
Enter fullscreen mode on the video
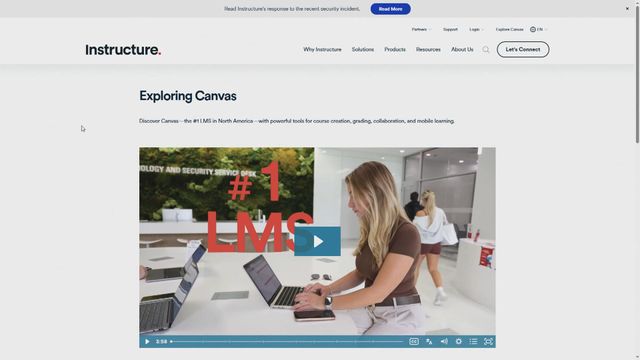[488, 342]
